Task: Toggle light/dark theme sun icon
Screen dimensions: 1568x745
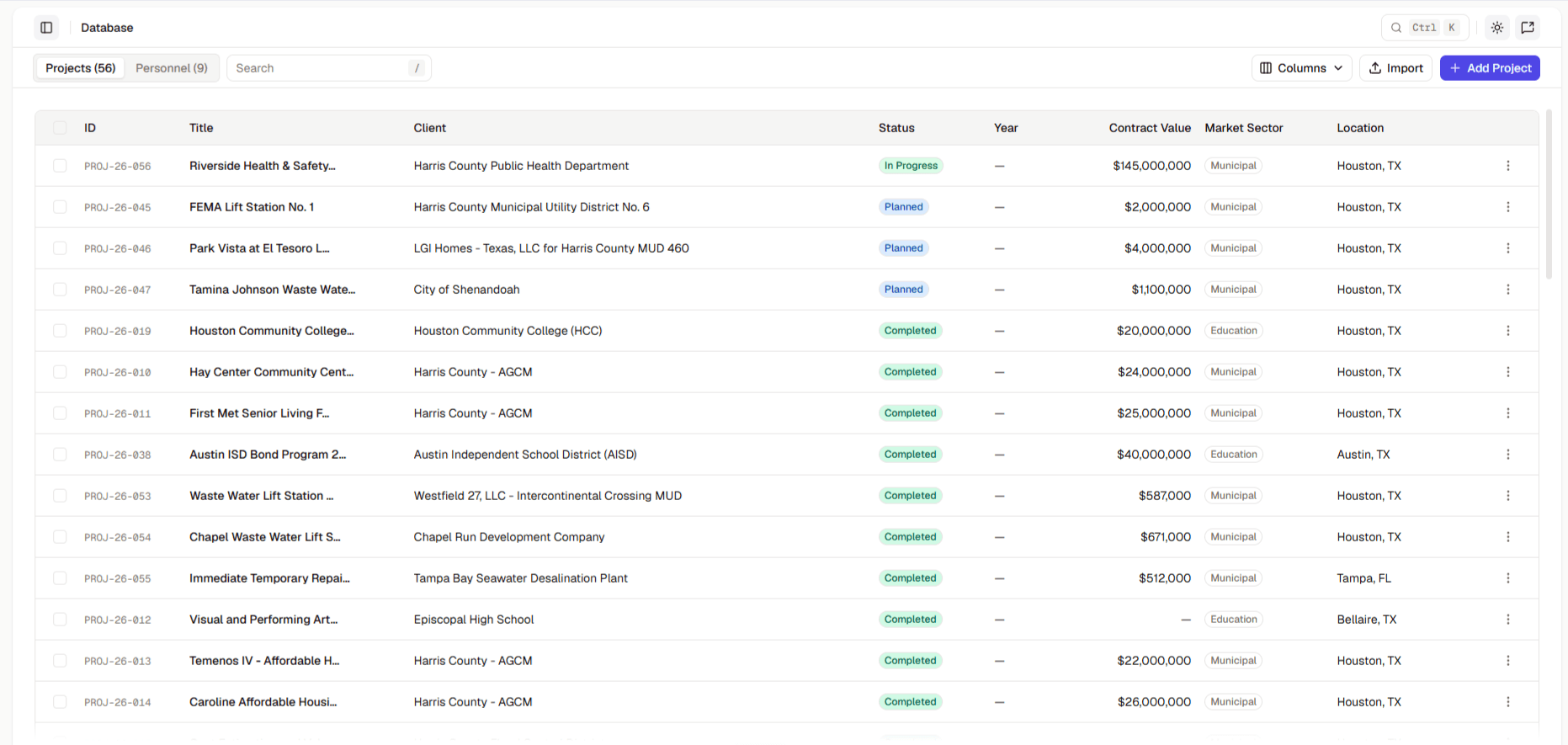Action: 1497,28
